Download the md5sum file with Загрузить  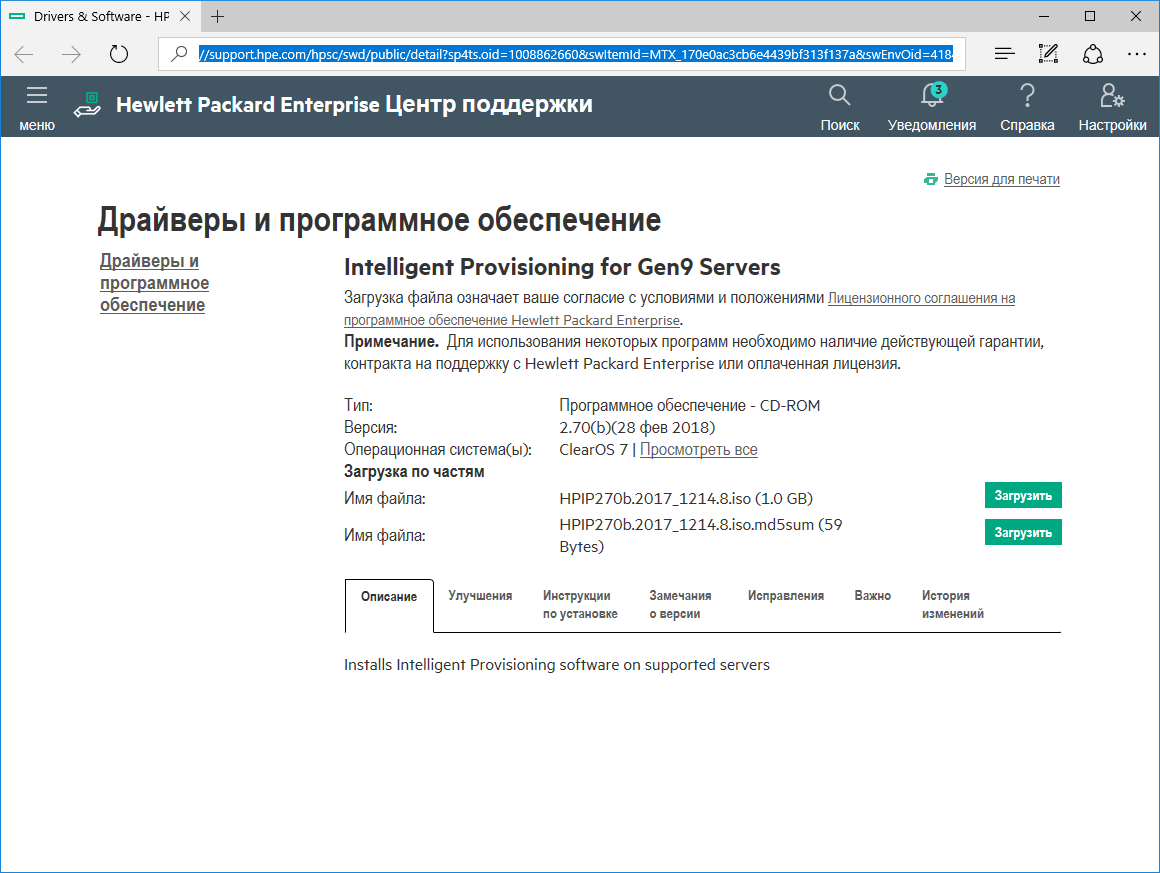1023,532
